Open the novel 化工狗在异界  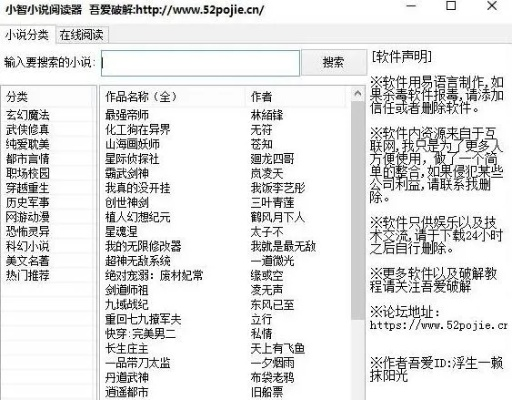[138, 130]
